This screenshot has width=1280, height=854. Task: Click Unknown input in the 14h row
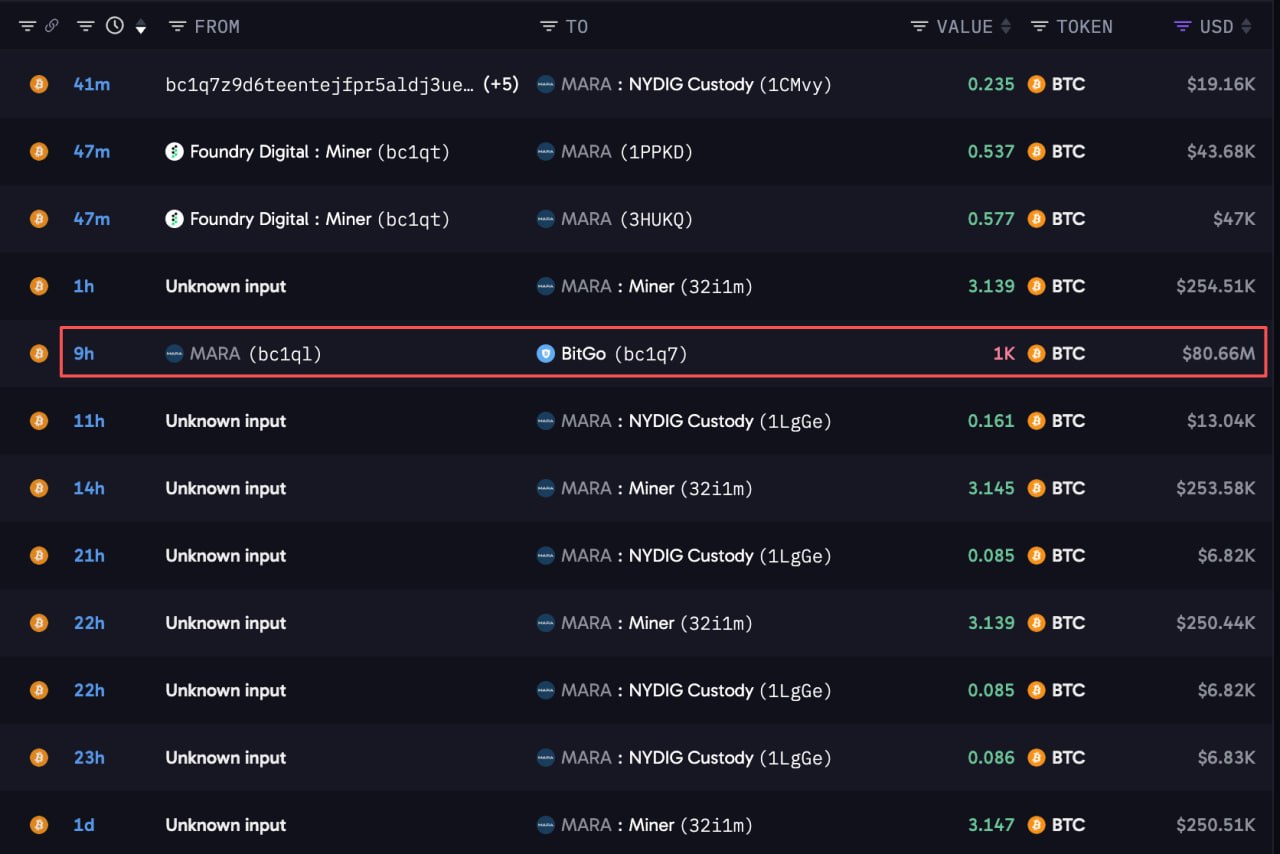click(226, 488)
